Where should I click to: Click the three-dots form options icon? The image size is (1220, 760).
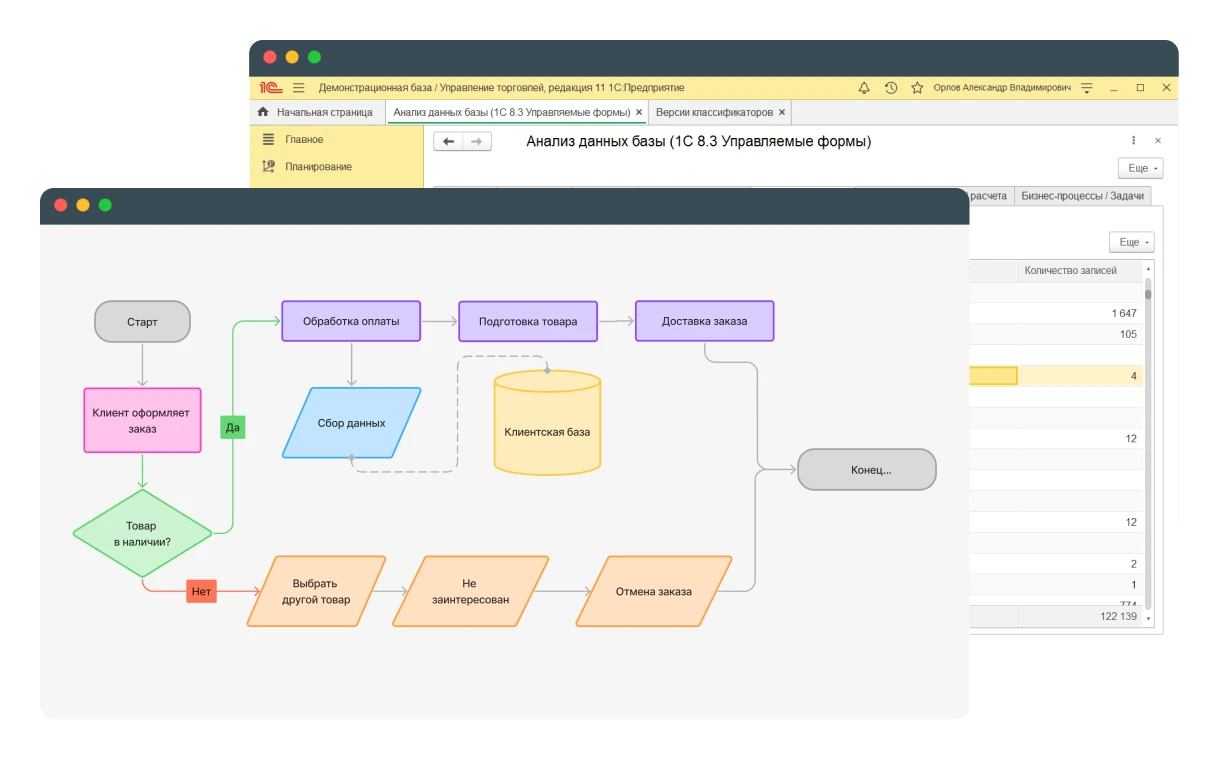pos(1133,141)
